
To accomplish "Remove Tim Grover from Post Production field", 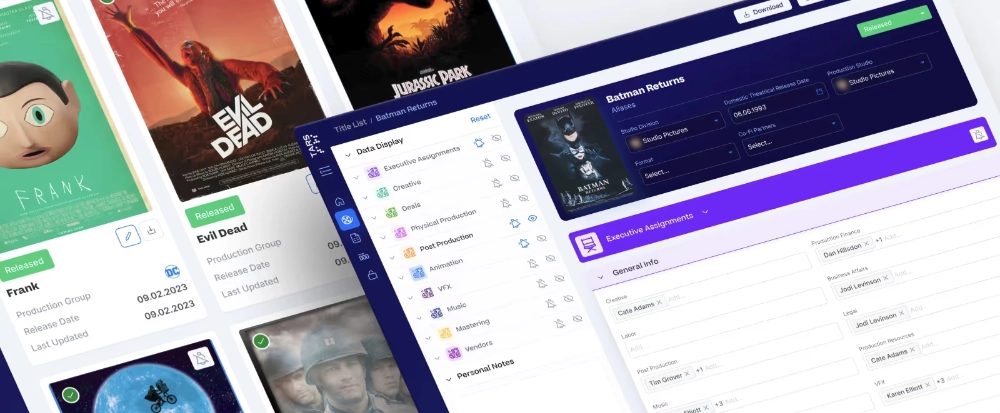I will [687, 373].
